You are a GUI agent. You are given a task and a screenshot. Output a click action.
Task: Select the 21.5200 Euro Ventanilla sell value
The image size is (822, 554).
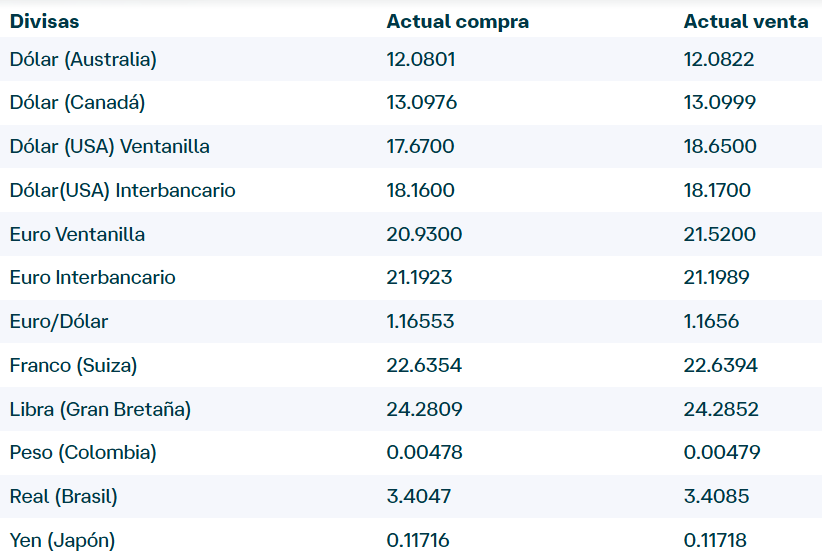[x=719, y=234]
